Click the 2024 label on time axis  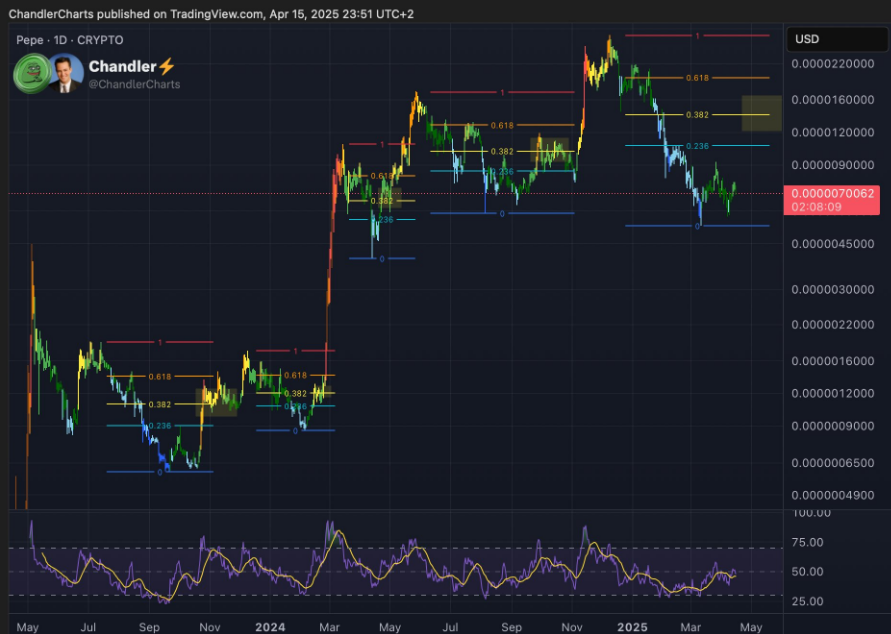click(x=270, y=626)
